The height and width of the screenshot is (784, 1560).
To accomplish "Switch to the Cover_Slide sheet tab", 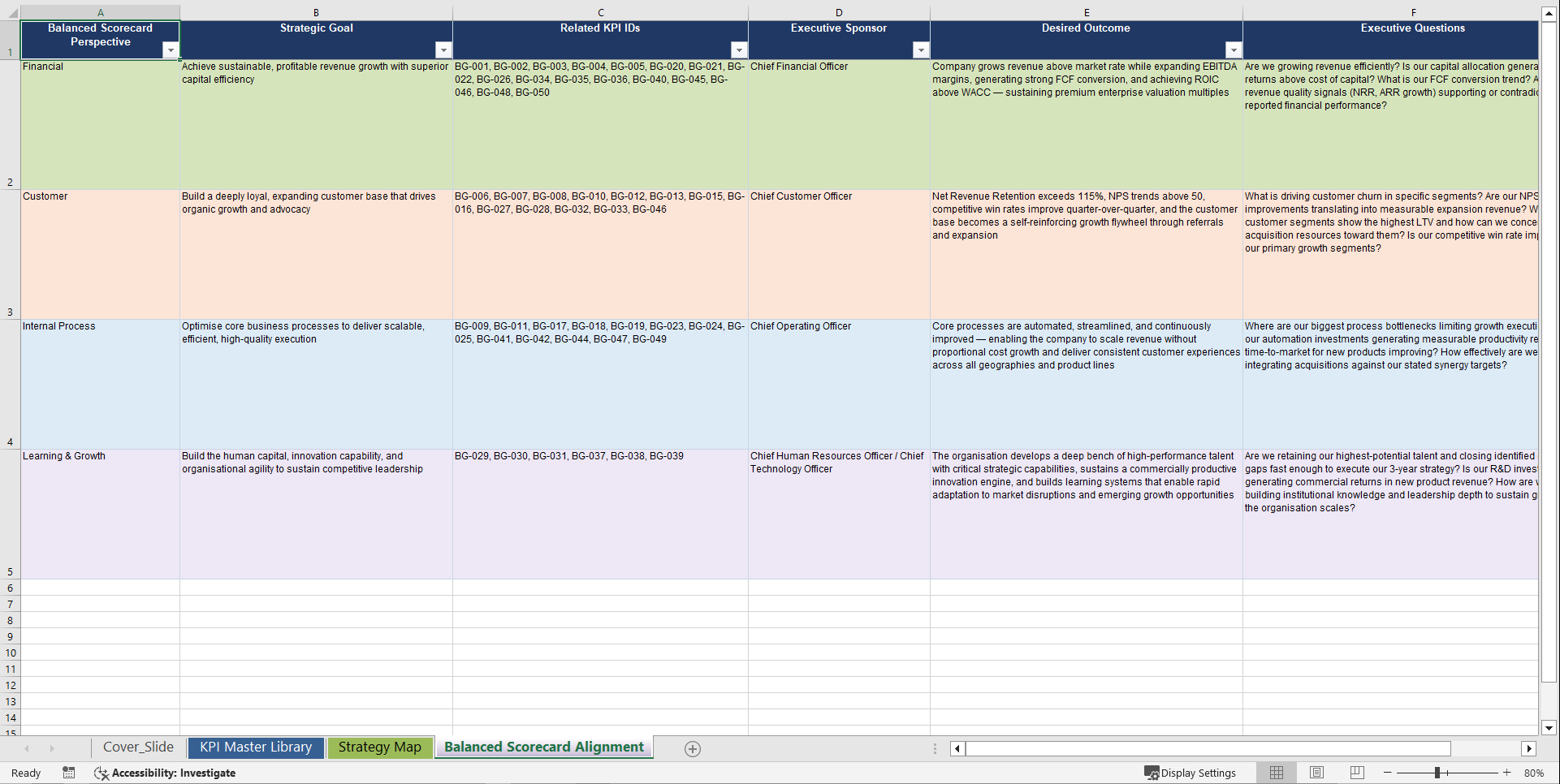I will point(138,747).
